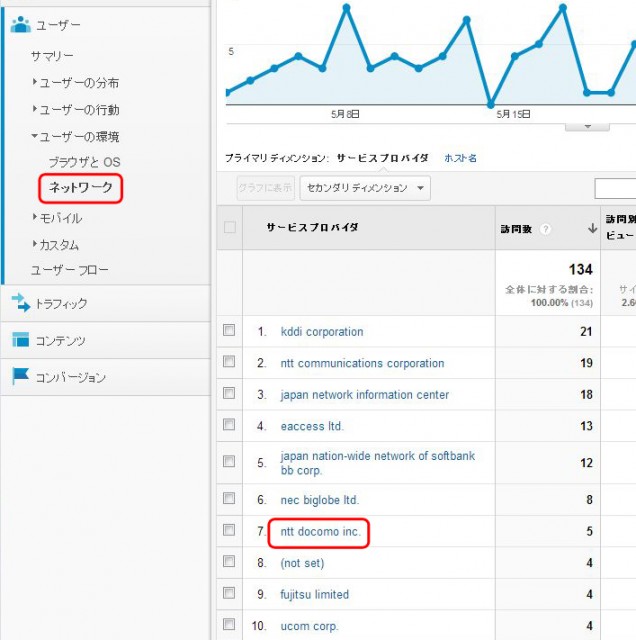
Task: Open ntt communications corporation link
Action: [x=362, y=363]
